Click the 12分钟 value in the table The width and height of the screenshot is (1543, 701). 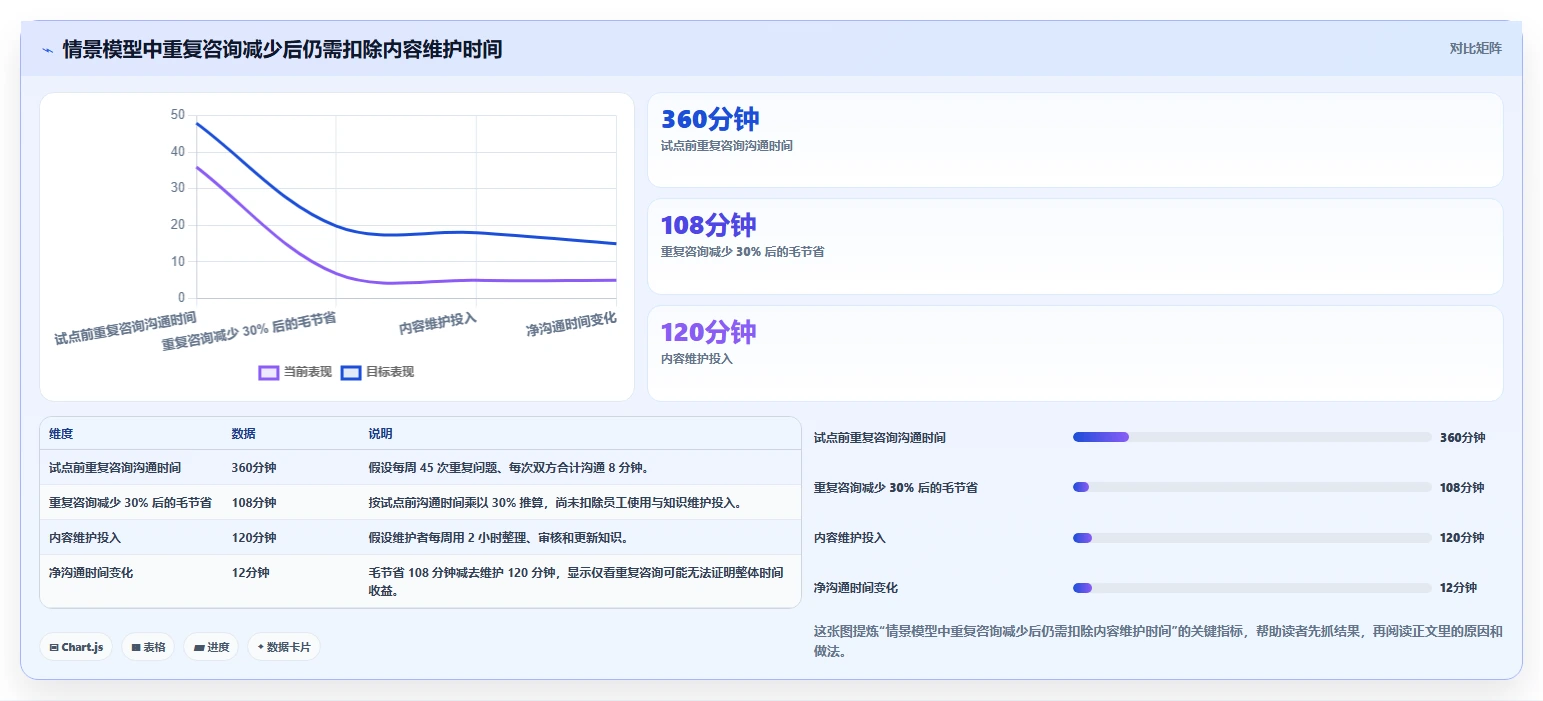250,573
